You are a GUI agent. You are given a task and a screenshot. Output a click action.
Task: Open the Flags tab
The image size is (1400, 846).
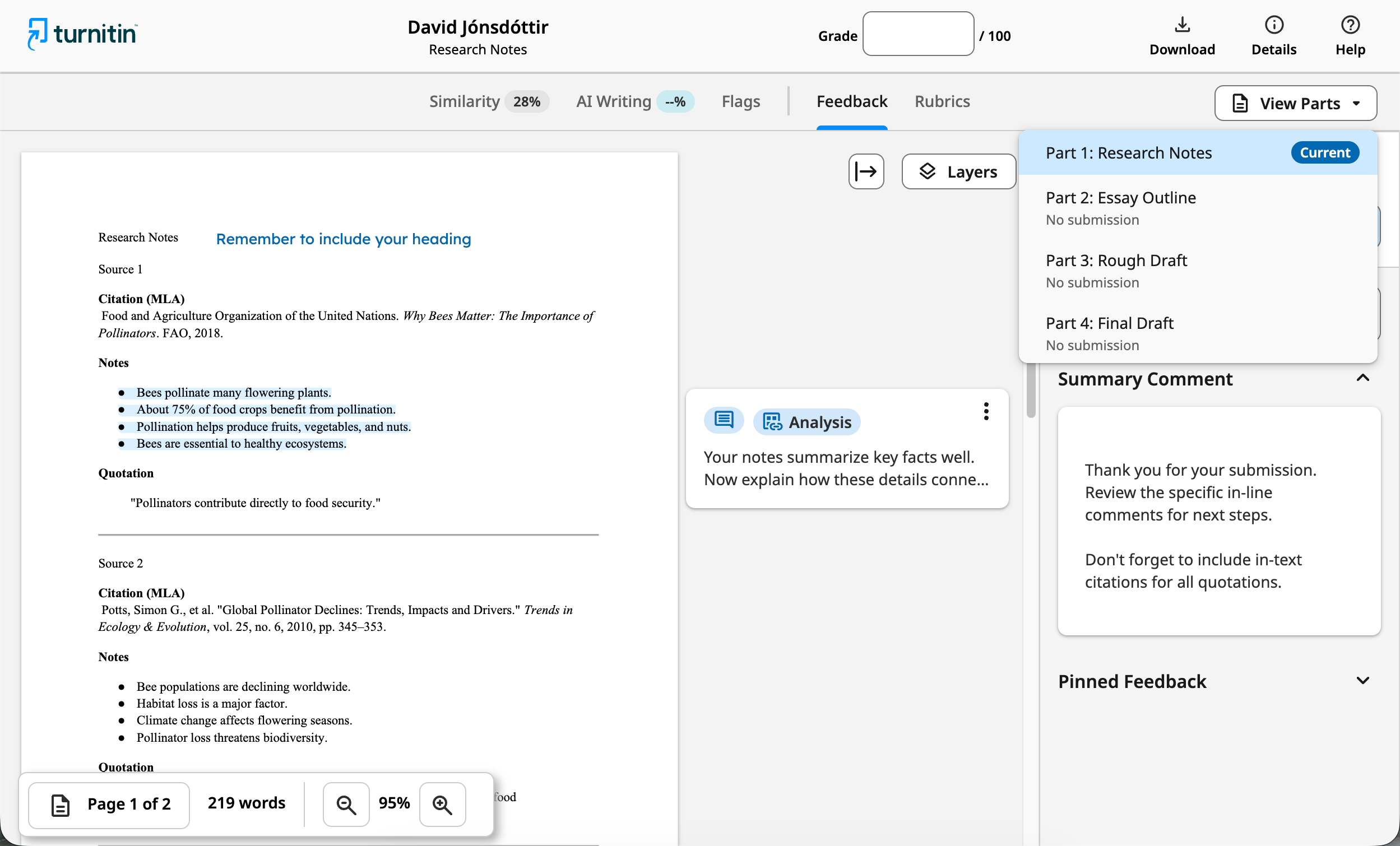[740, 102]
